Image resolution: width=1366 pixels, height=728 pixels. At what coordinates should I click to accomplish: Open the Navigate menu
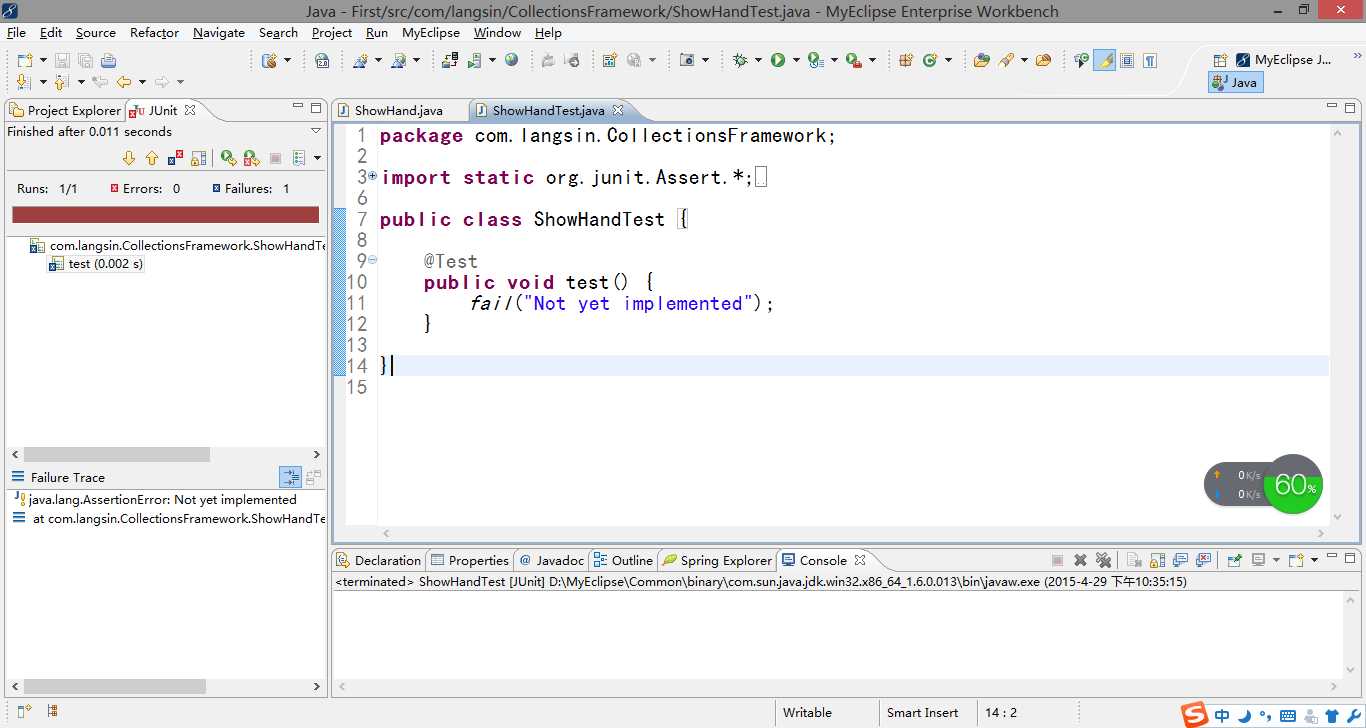[219, 33]
